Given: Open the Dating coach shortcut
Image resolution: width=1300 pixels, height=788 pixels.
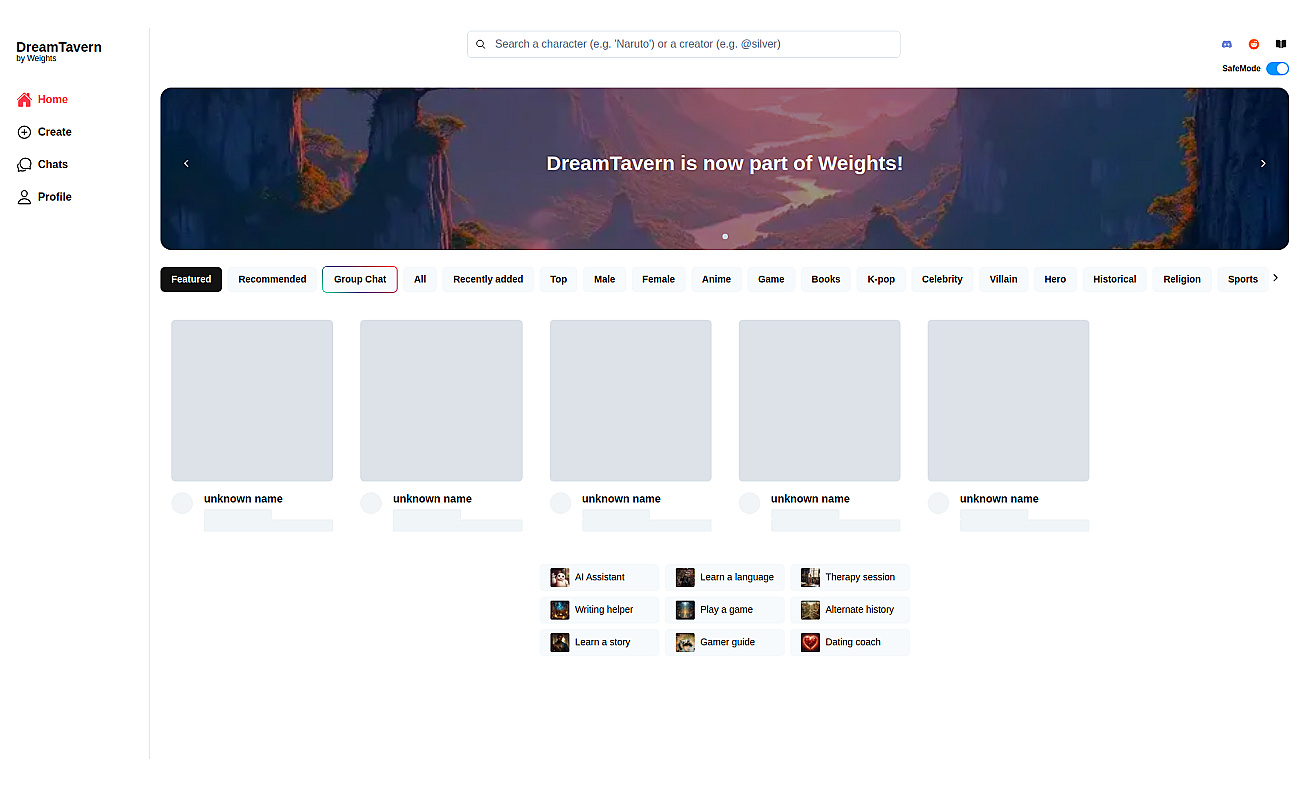Looking at the screenshot, I should coord(850,642).
